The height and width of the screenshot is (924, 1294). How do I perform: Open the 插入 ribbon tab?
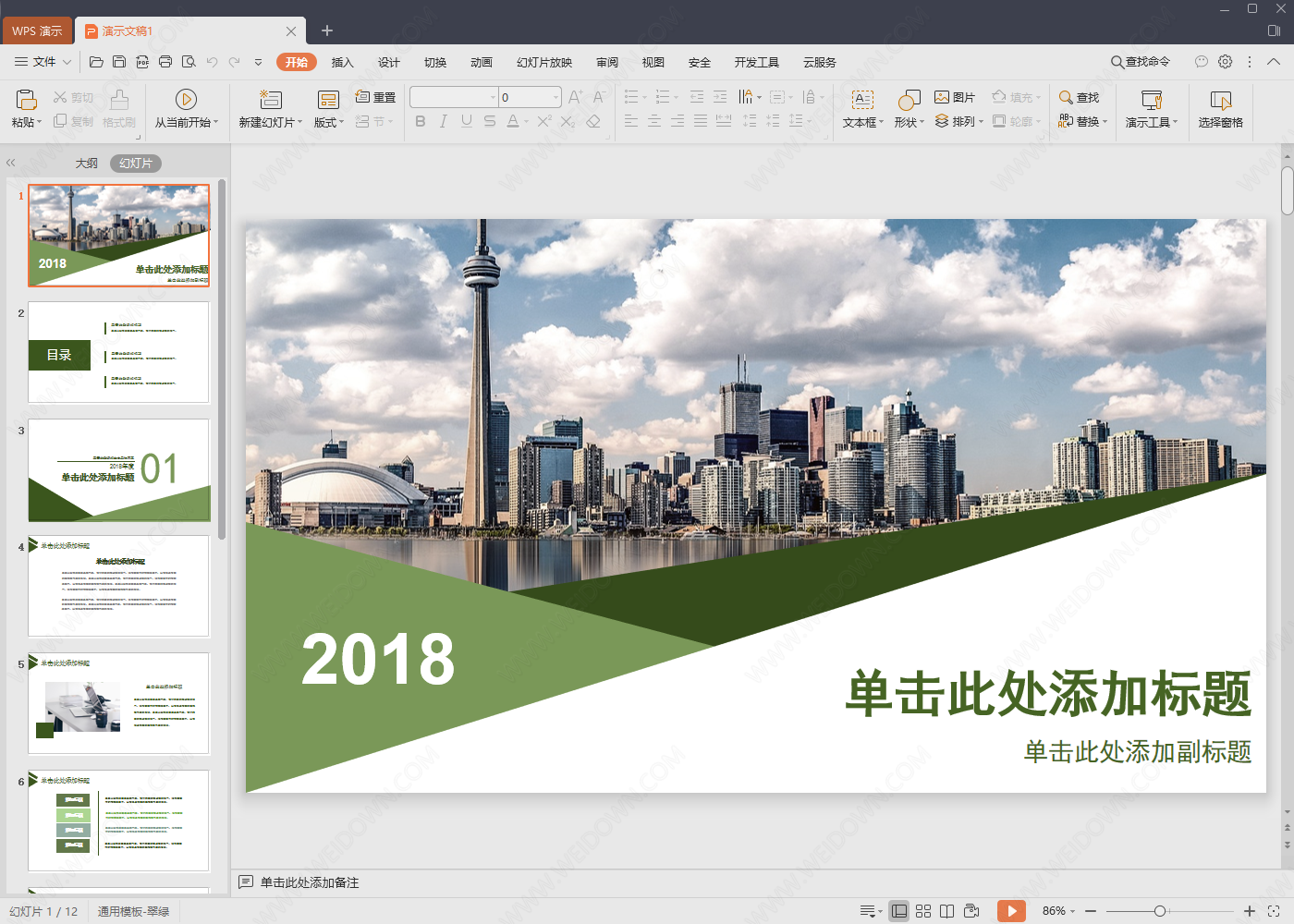coord(343,62)
